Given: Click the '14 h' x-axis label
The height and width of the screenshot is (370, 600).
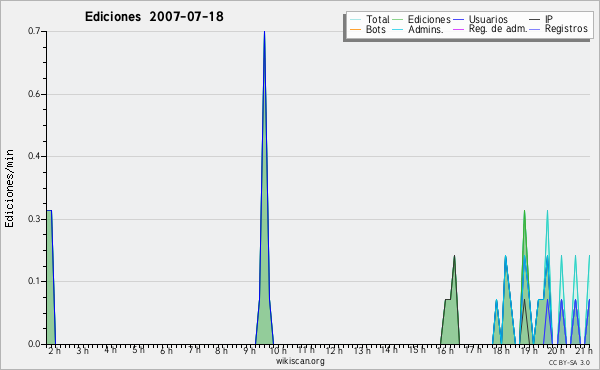Looking at the screenshot, I should [x=389, y=350].
